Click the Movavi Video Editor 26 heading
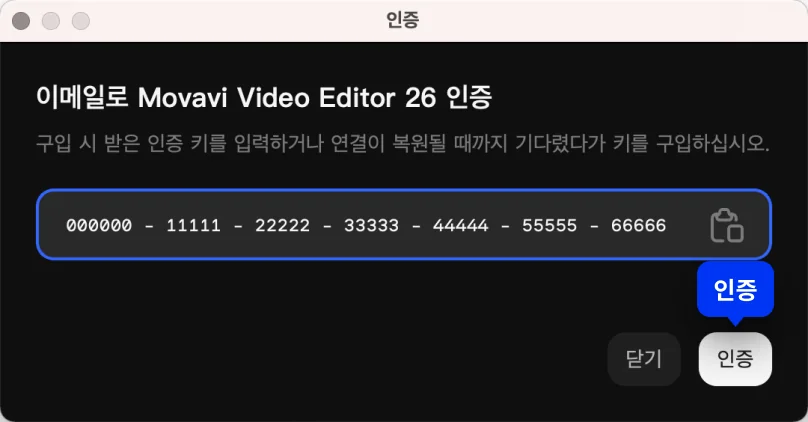 287,97
